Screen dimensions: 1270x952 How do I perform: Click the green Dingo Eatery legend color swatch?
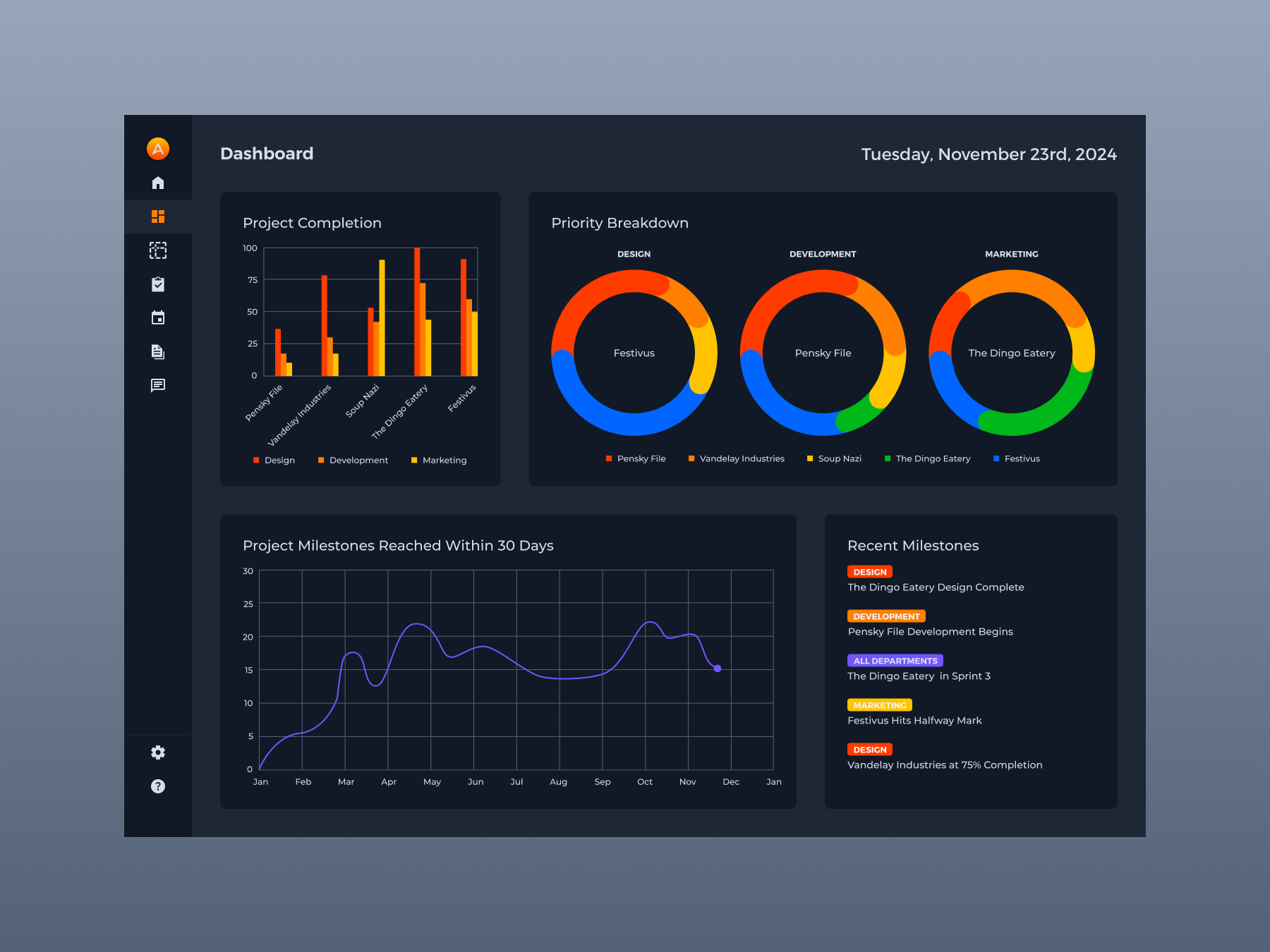pyautogui.click(x=887, y=458)
